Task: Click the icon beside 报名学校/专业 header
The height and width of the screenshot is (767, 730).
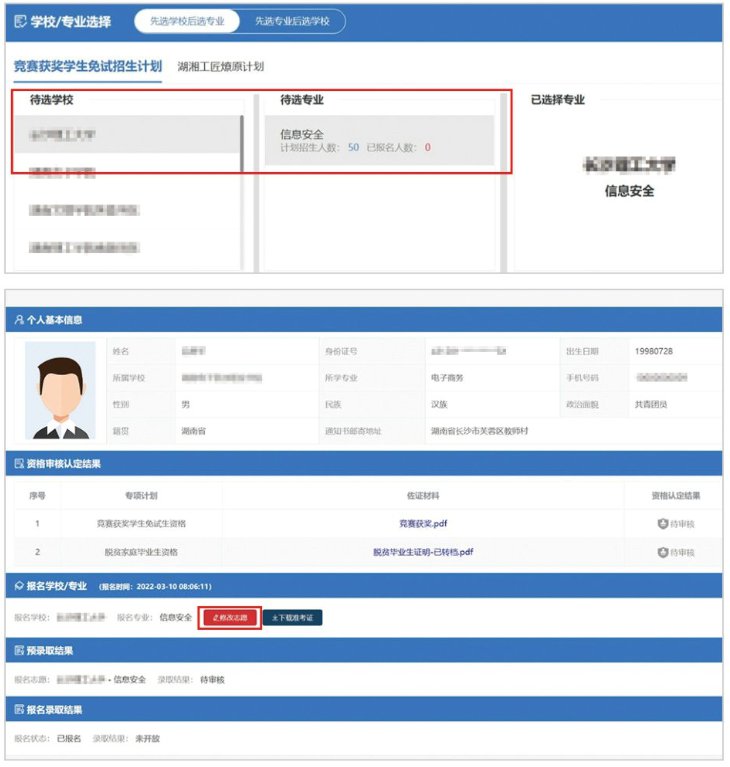Action: (x=19, y=586)
